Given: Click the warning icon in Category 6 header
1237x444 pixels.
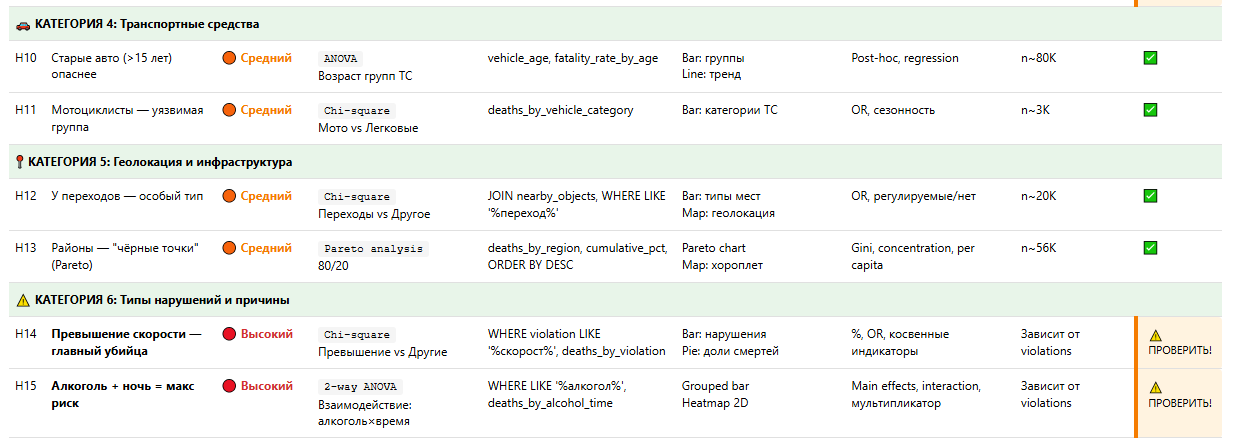Looking at the screenshot, I should point(23,299).
